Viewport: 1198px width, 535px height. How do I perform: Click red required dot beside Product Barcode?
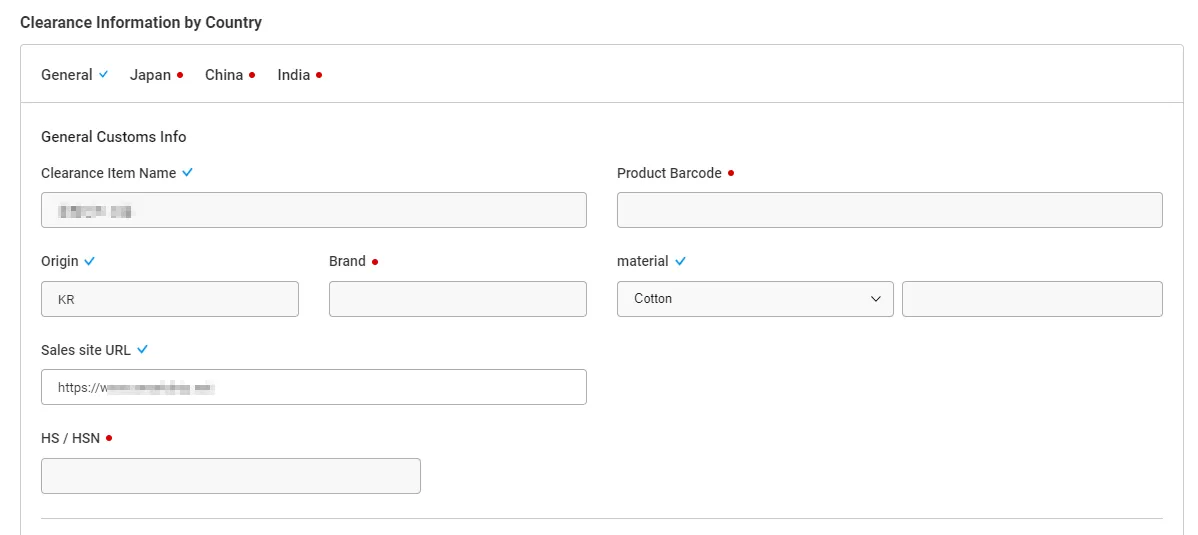(x=731, y=173)
